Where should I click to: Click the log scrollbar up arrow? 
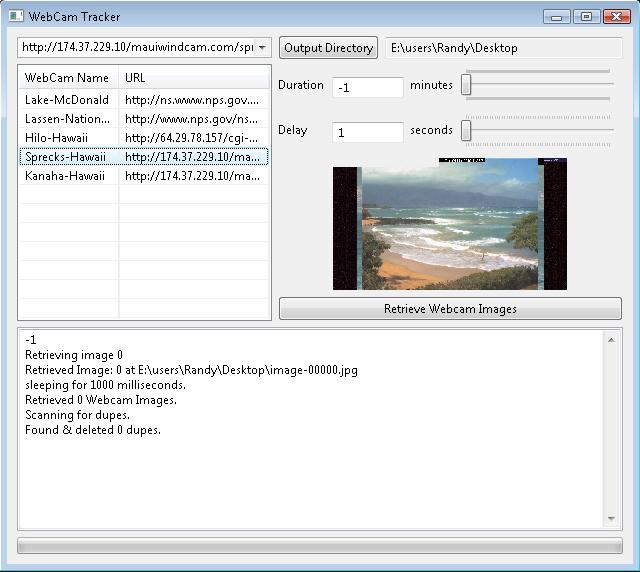(612, 340)
